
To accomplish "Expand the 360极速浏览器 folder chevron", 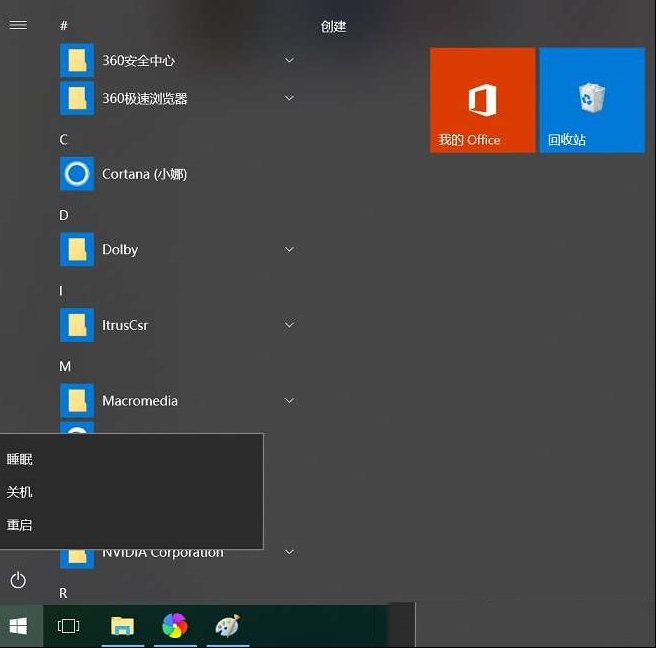I will click(x=289, y=98).
